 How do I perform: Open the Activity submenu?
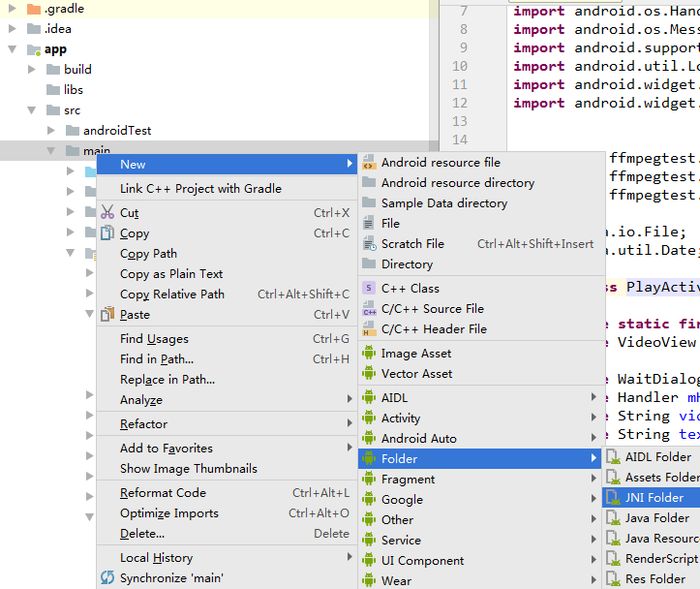(x=400, y=418)
